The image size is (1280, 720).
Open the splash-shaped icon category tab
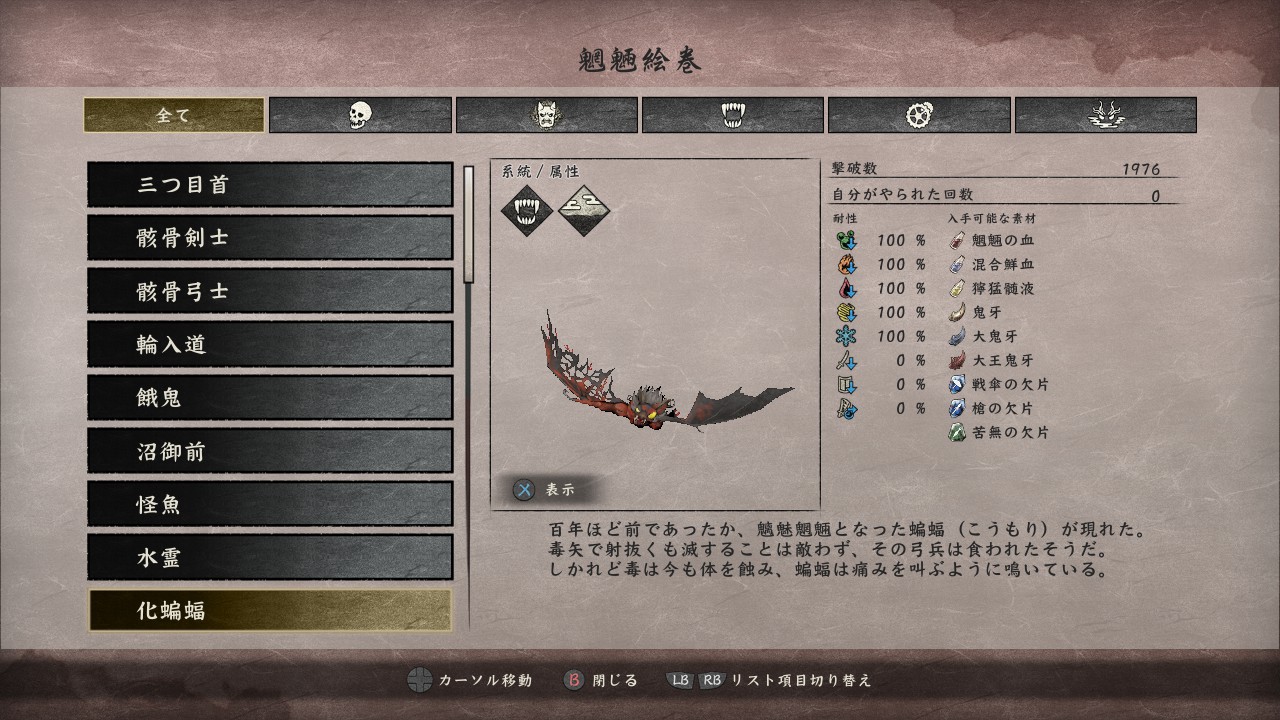tap(1106, 115)
